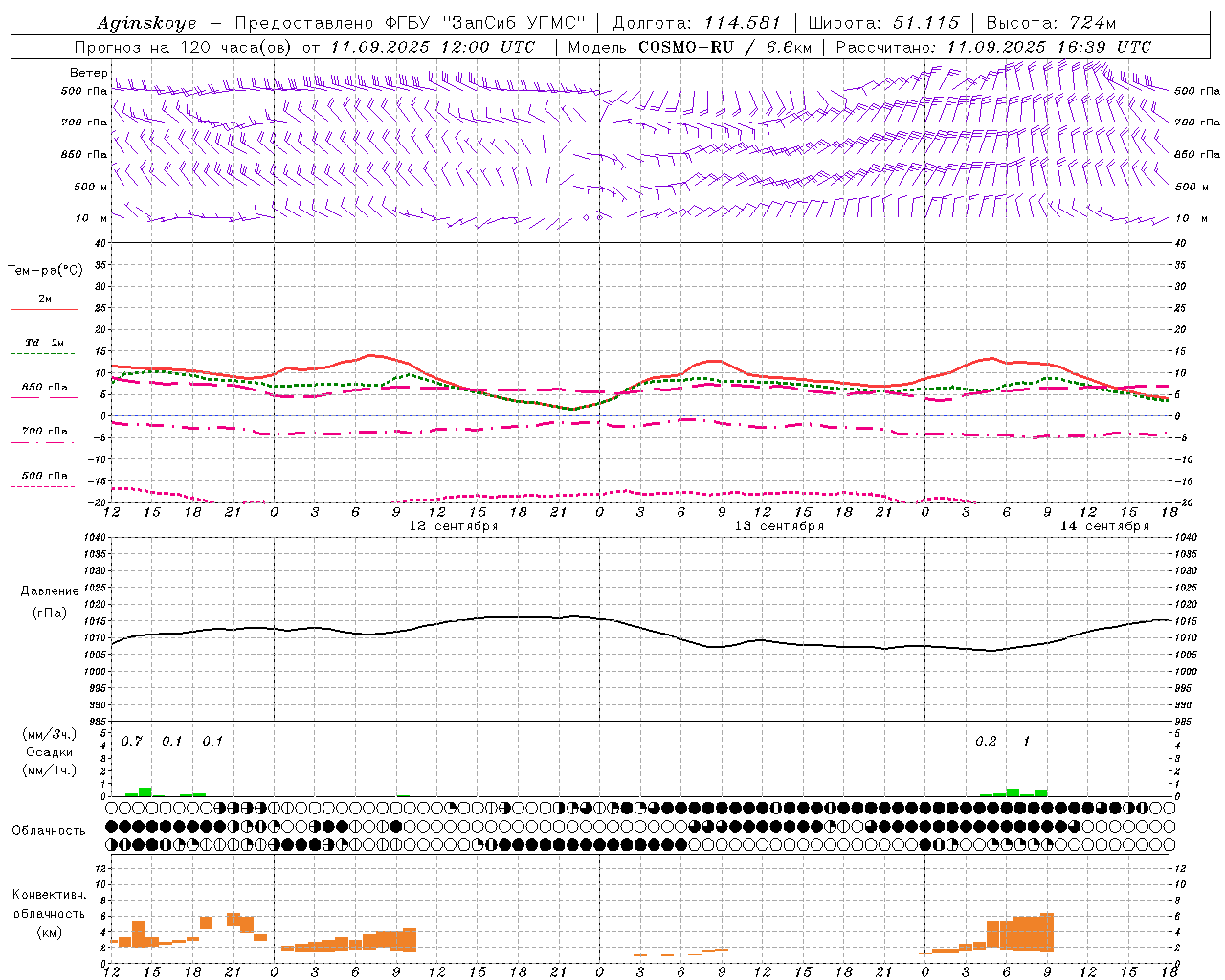Click the "Тем-ра(°C)" temperature panel label
Screen dimensions: 1225x980
click(45, 271)
